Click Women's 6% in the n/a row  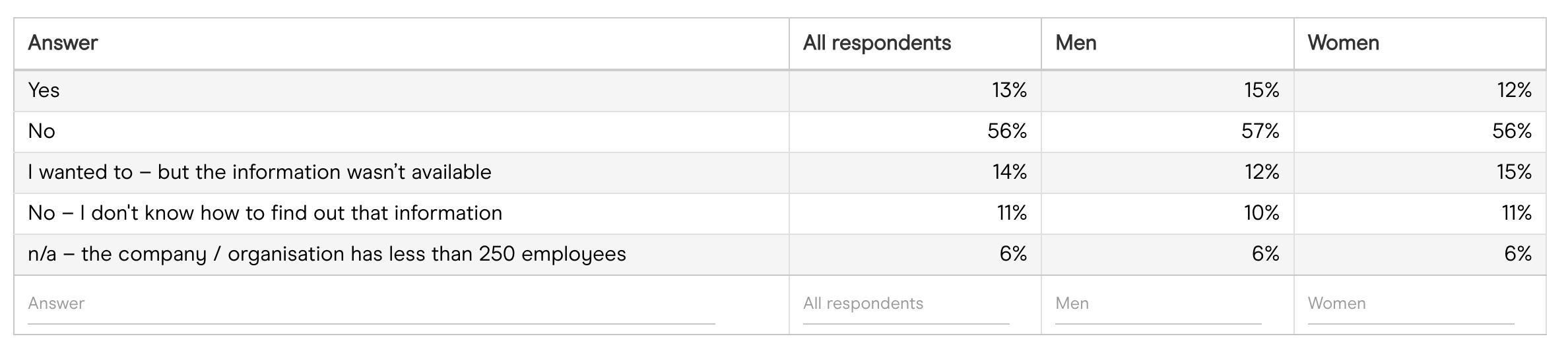[x=1517, y=254]
